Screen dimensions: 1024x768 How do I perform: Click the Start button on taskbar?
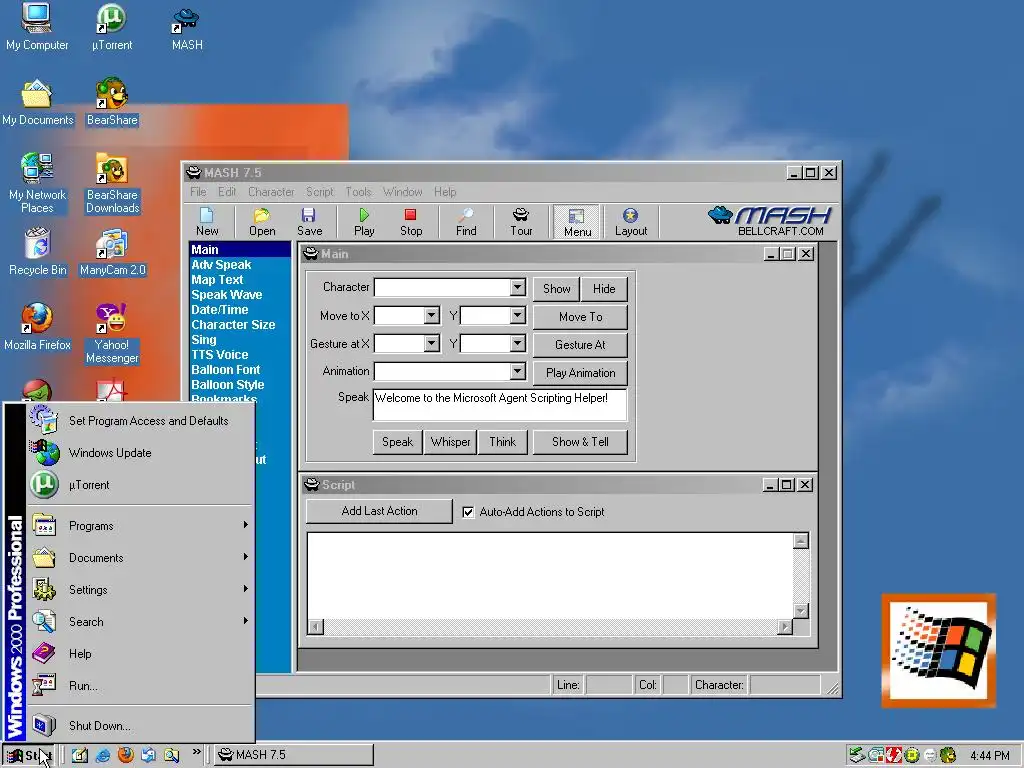pos(29,756)
